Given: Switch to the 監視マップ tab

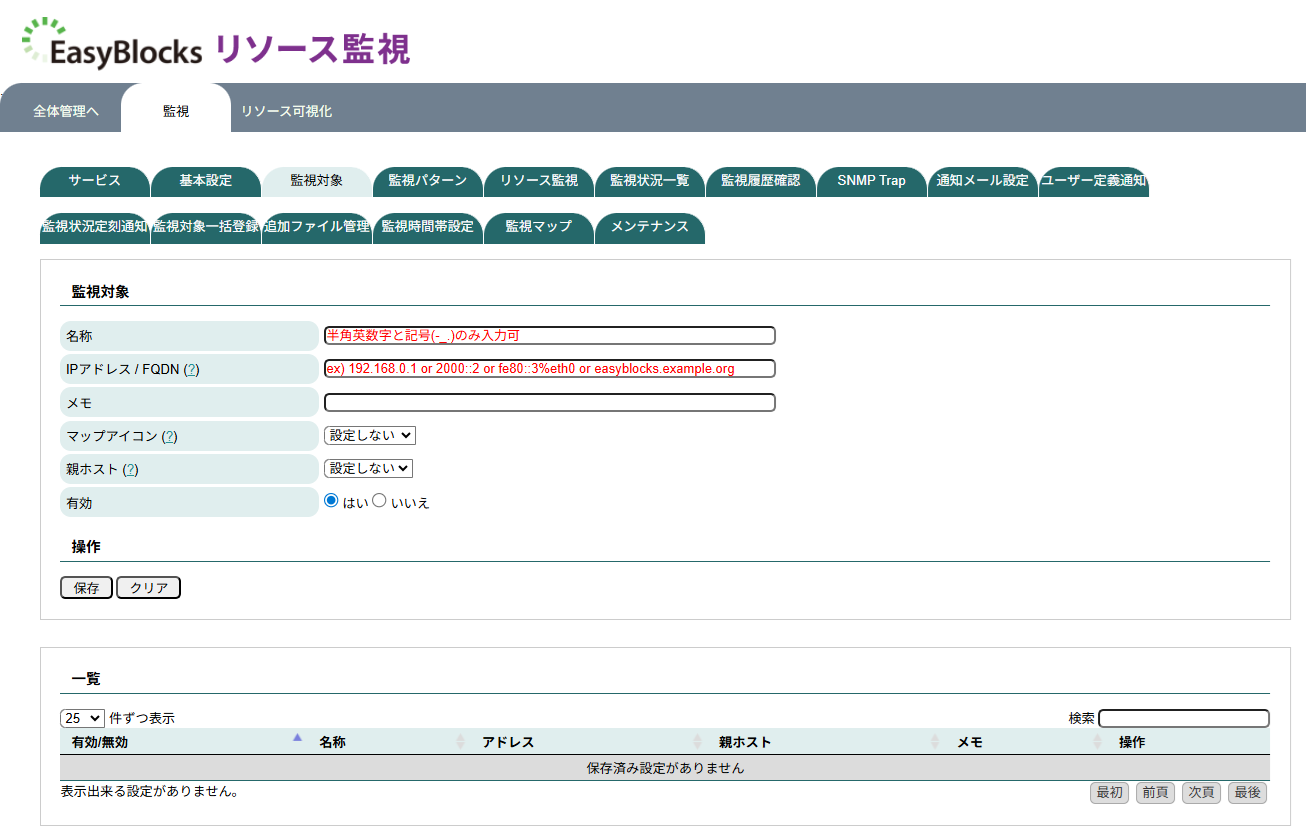Looking at the screenshot, I should click(x=539, y=228).
